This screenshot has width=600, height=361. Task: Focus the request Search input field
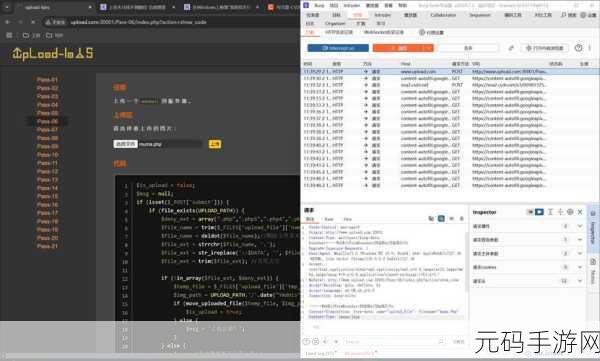394,341
